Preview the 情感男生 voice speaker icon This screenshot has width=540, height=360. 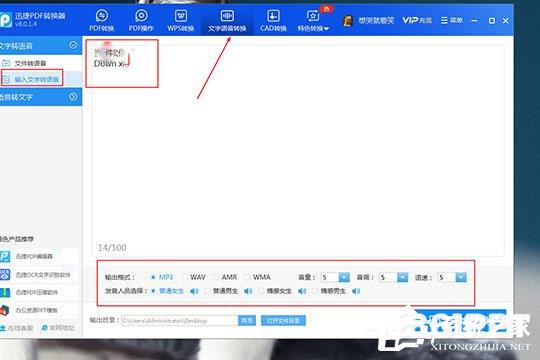pyautogui.click(x=356, y=291)
